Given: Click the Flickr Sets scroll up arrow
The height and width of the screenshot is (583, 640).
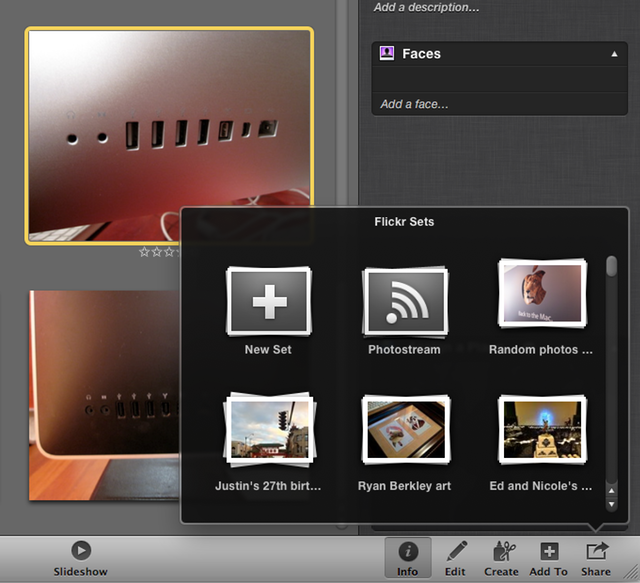Looking at the screenshot, I should pyautogui.click(x=611, y=491).
